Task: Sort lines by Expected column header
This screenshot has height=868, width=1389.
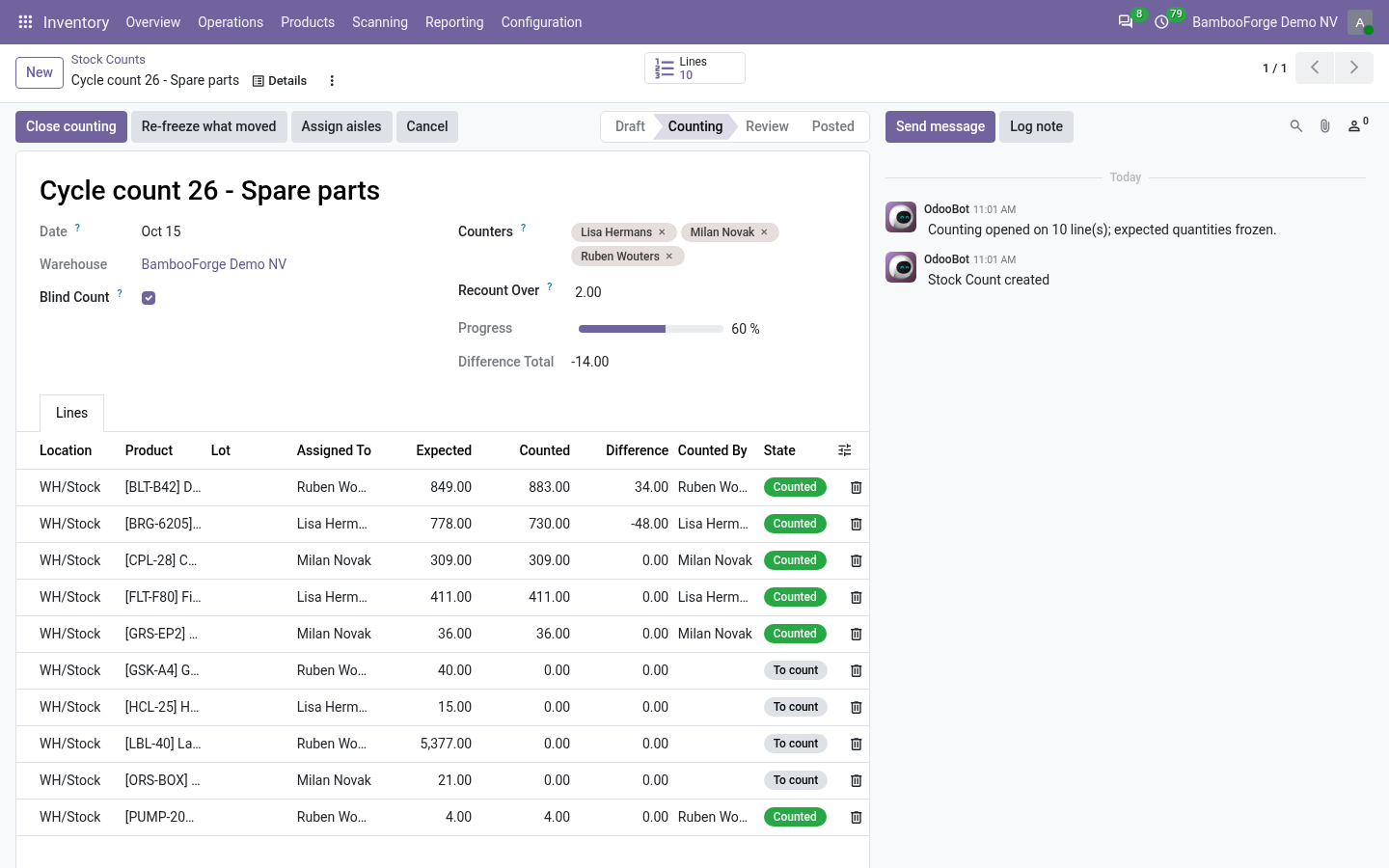Action: tap(444, 450)
